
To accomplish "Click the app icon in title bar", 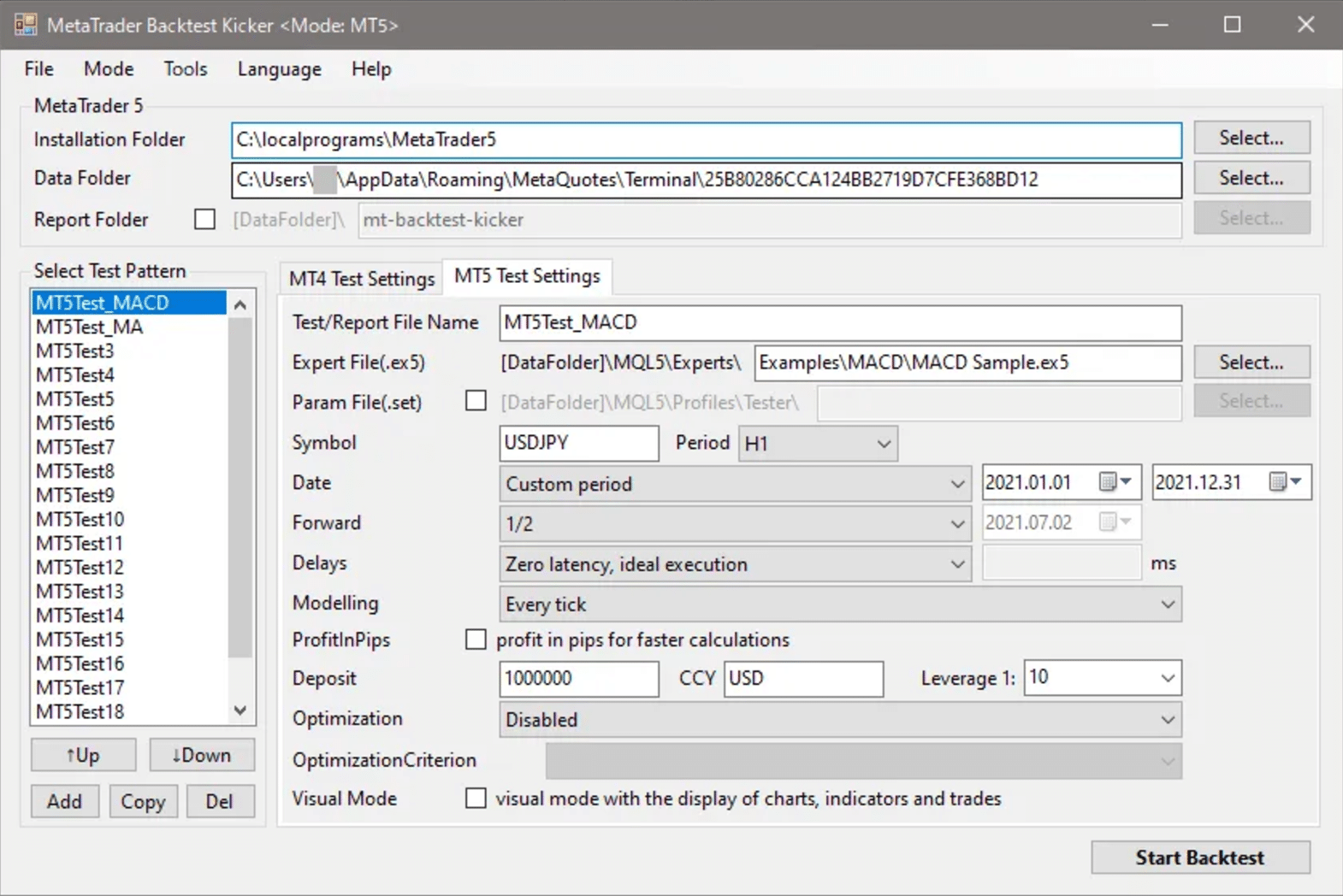I will pos(26,25).
